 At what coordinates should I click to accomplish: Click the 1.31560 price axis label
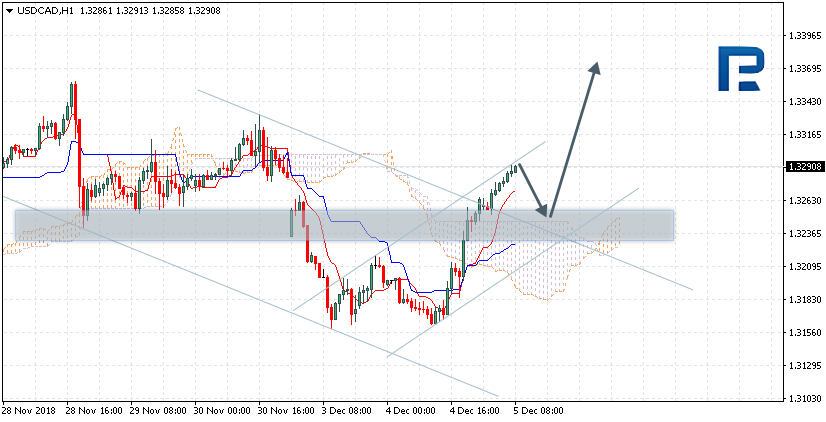(x=803, y=332)
